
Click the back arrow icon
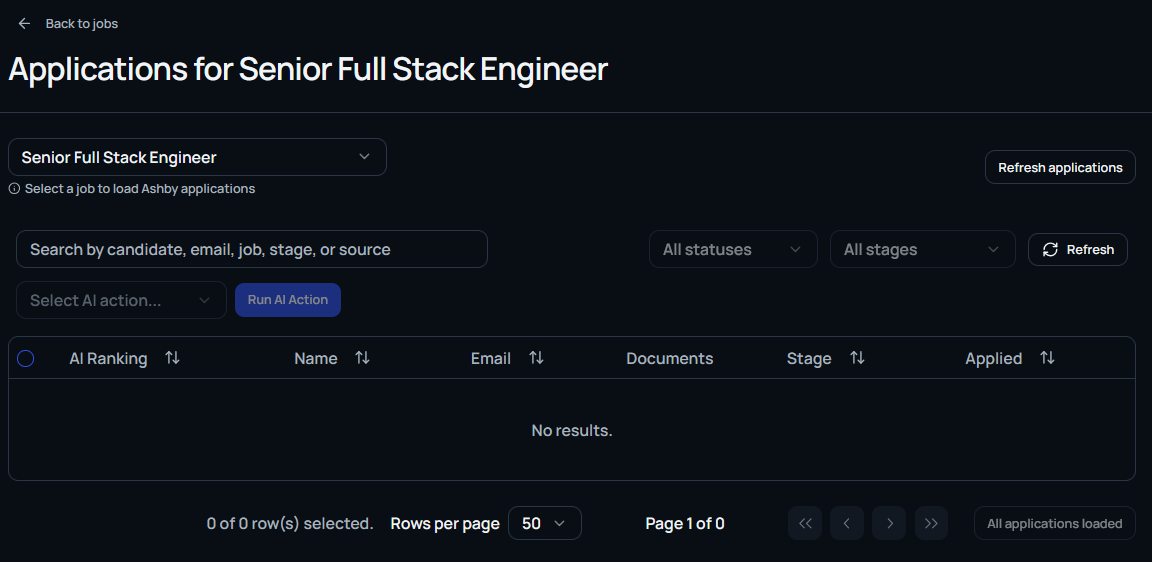click(x=25, y=24)
